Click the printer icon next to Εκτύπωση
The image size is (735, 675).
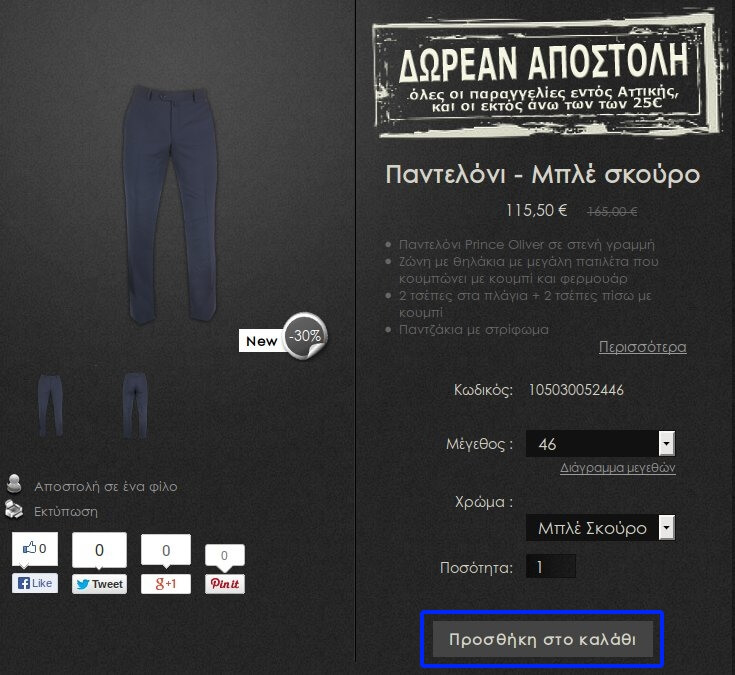[14, 510]
